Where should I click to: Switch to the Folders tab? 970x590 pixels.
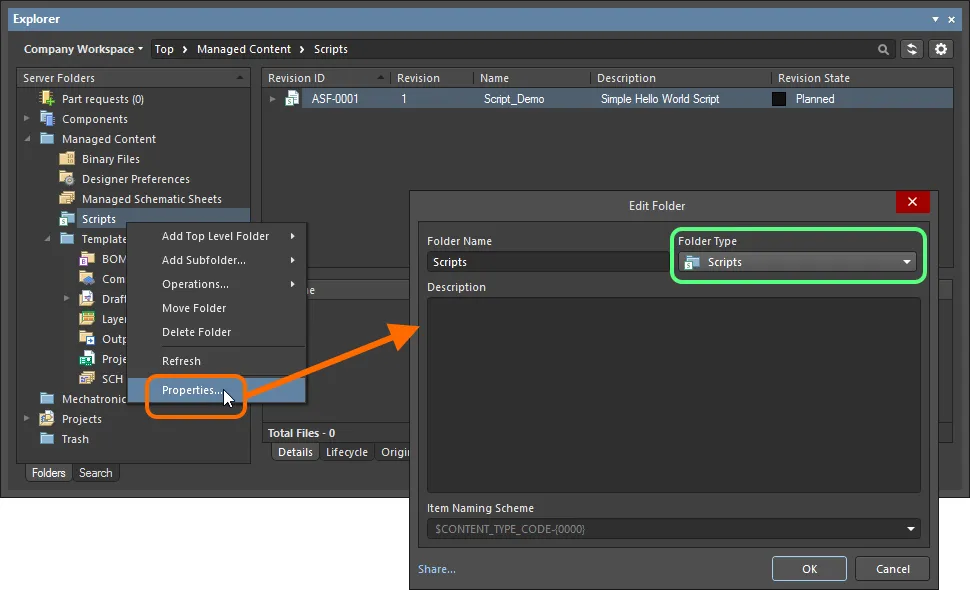point(48,472)
